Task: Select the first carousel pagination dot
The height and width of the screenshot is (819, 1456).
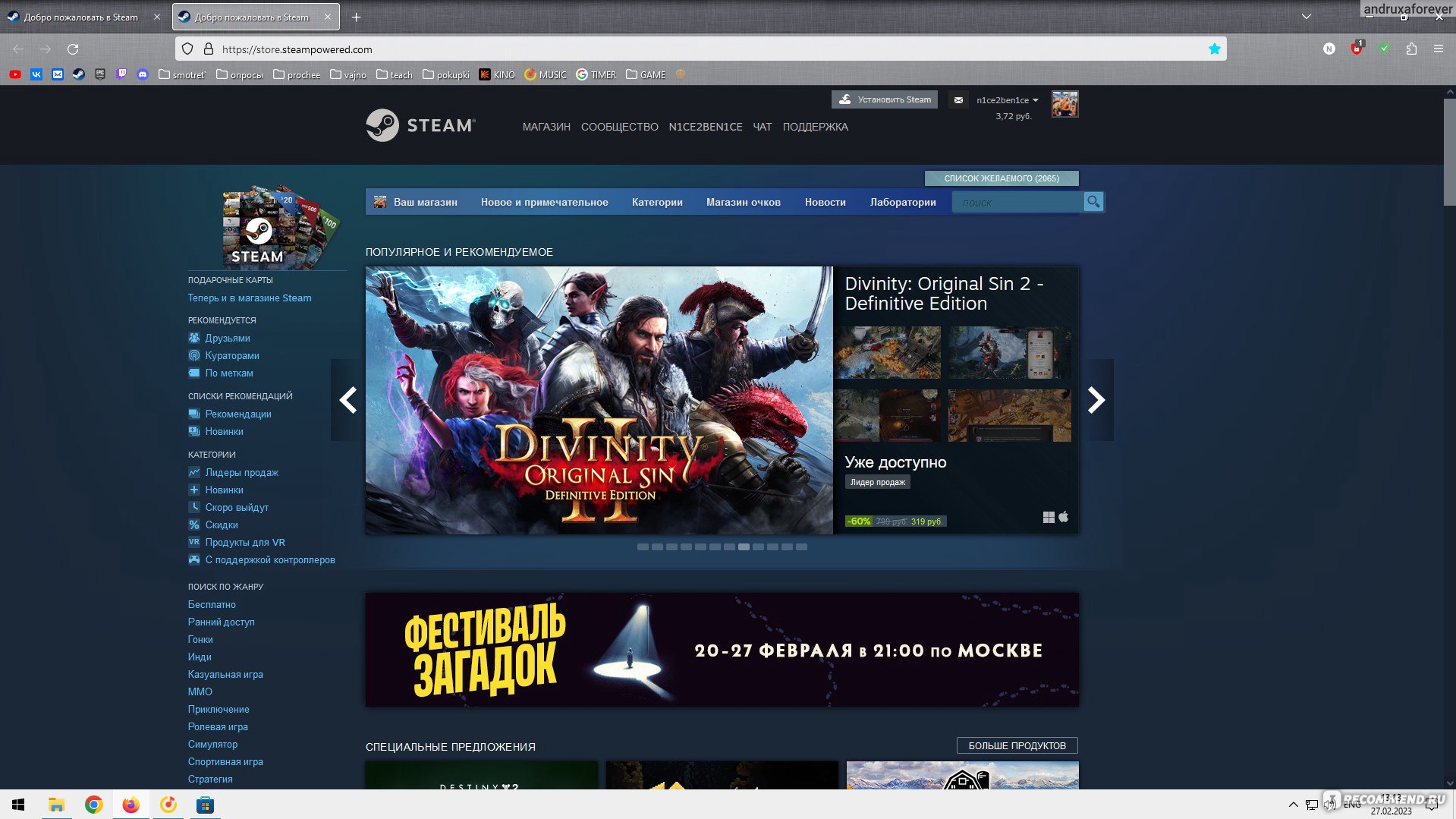Action: [x=643, y=547]
